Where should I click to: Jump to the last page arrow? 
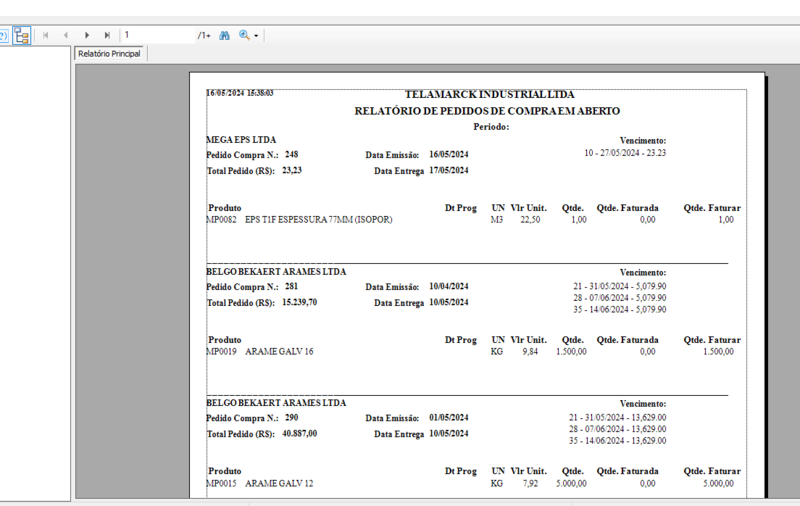click(x=107, y=35)
